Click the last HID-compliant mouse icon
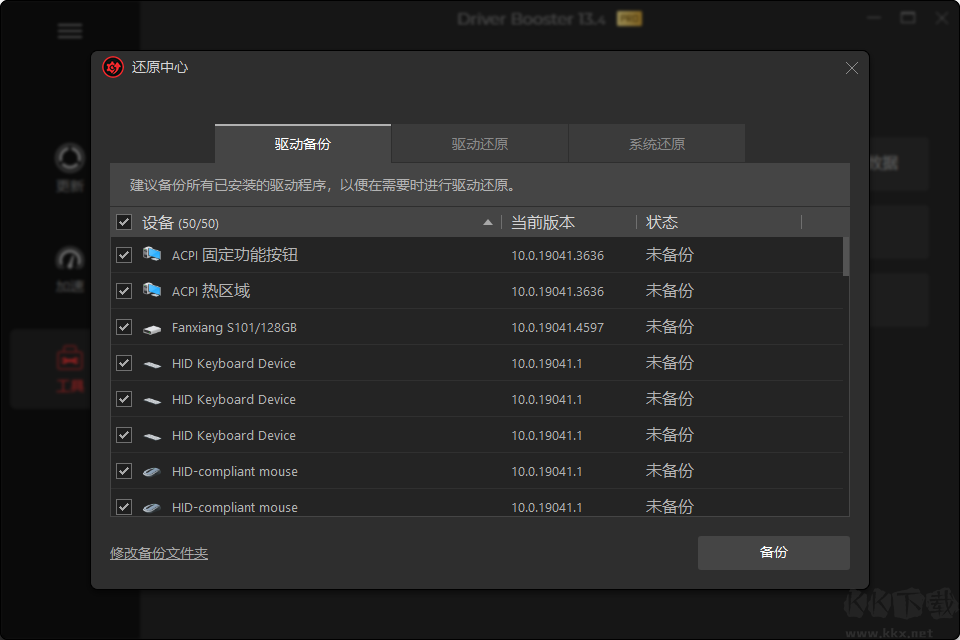 click(x=152, y=508)
